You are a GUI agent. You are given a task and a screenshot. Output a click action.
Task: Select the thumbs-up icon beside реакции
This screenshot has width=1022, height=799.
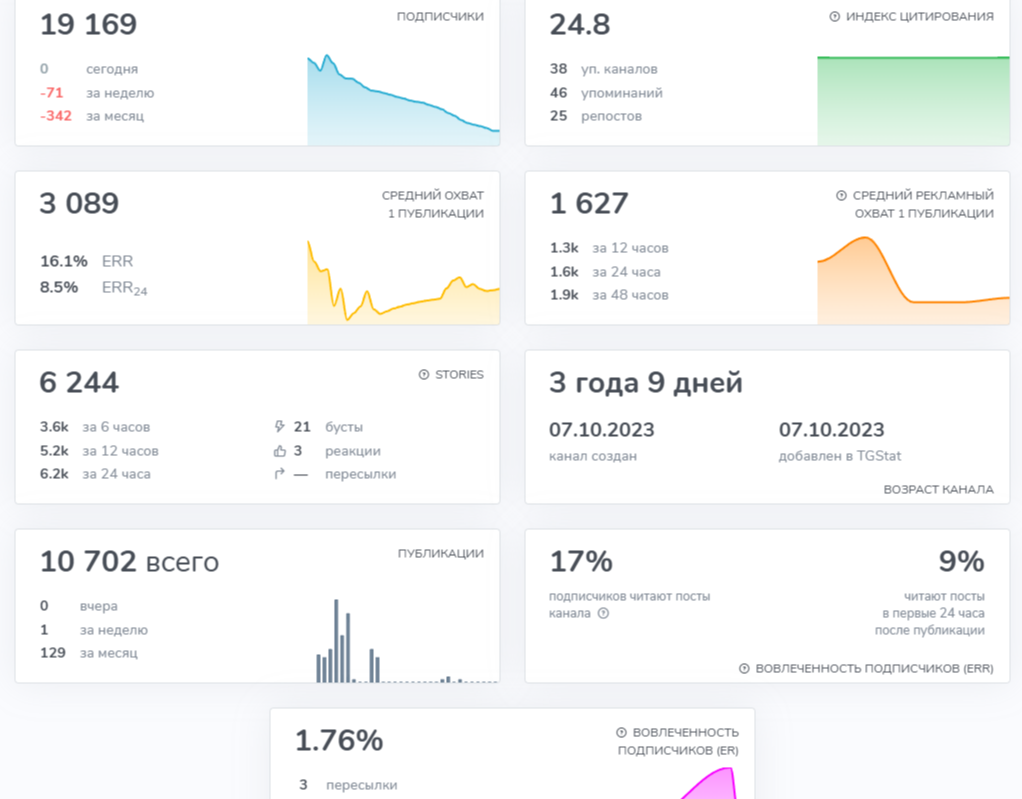tap(280, 451)
